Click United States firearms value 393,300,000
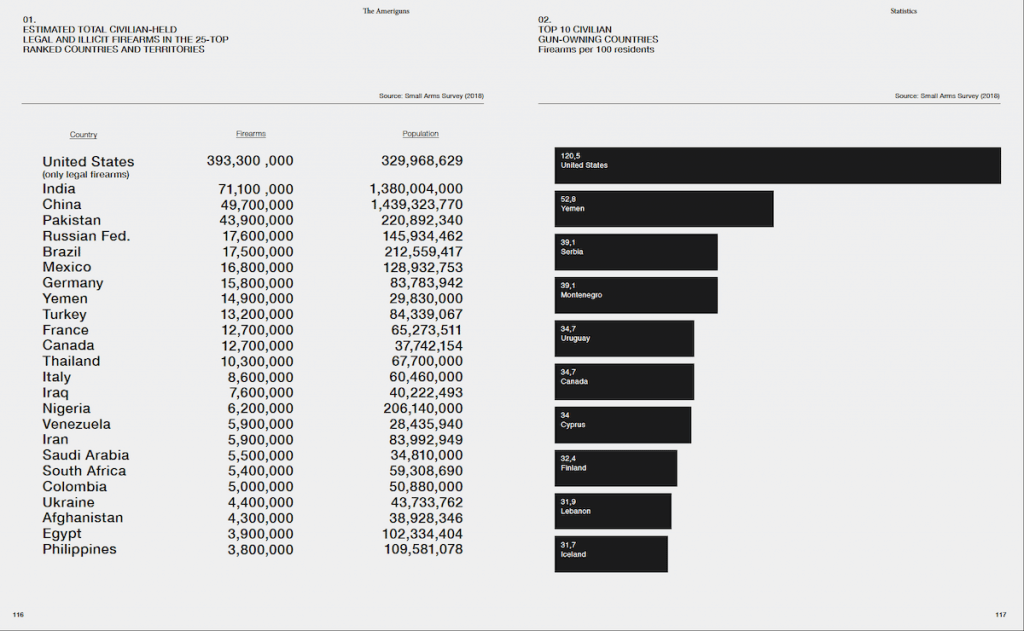The height and width of the screenshot is (631, 1024). coord(250,161)
